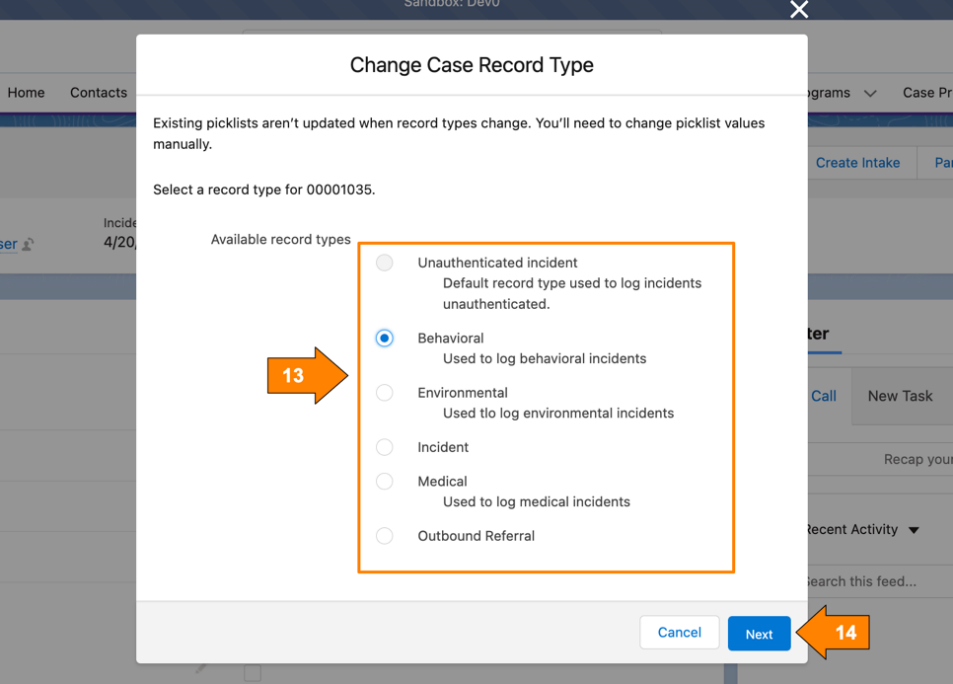Close the Change Case Record Type dialog
Screen dimensions: 953x684
tap(798, 10)
